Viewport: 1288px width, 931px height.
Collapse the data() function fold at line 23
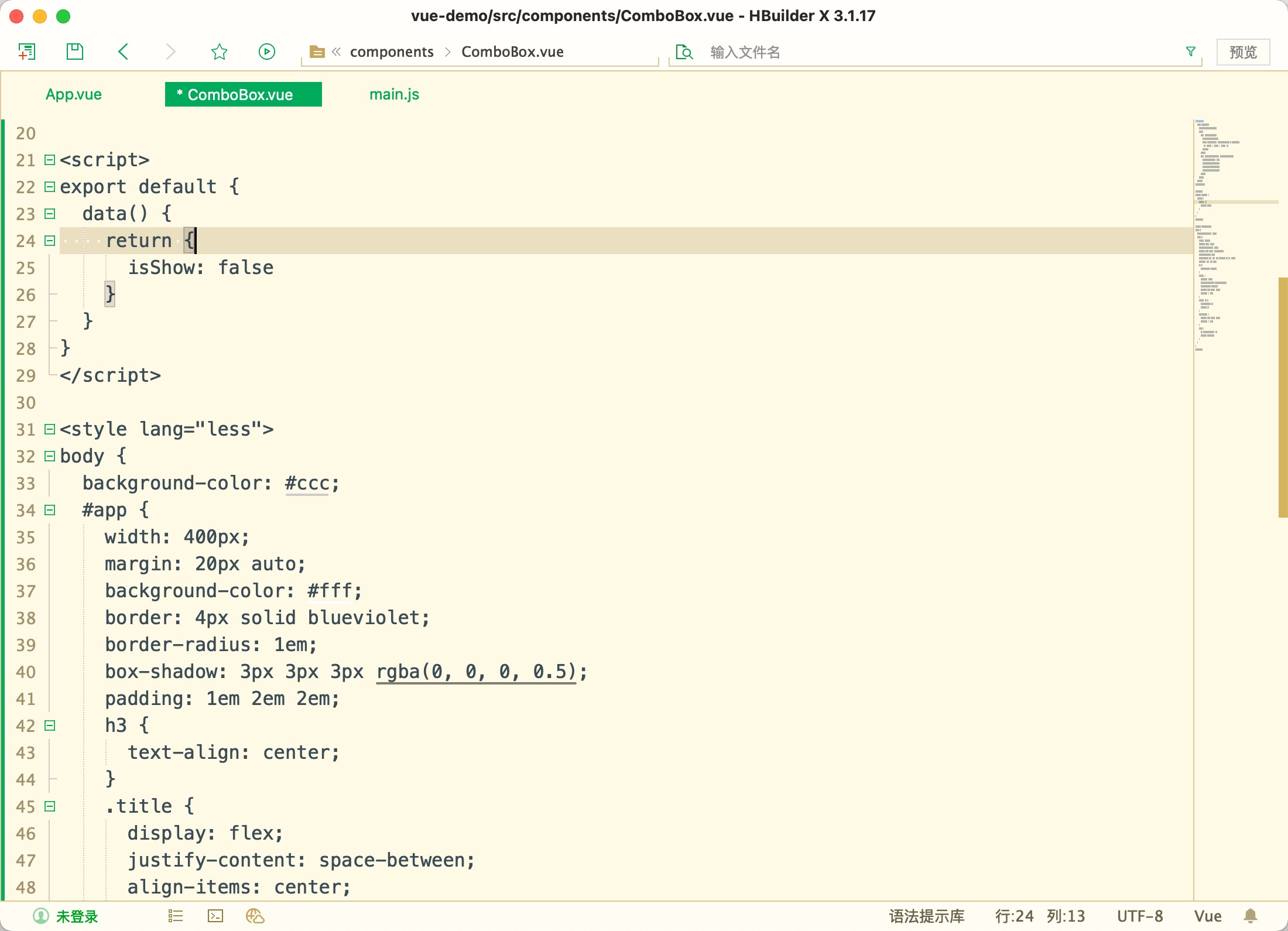[x=50, y=214]
